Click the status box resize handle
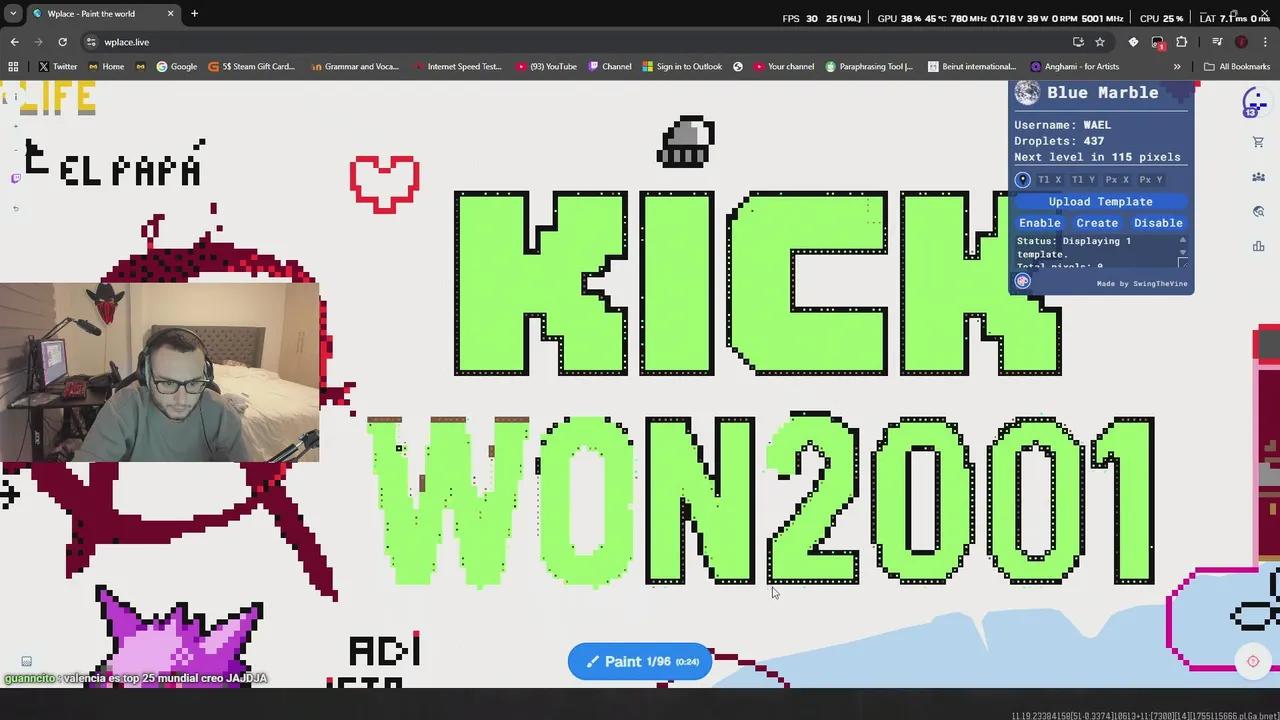 [1184, 264]
